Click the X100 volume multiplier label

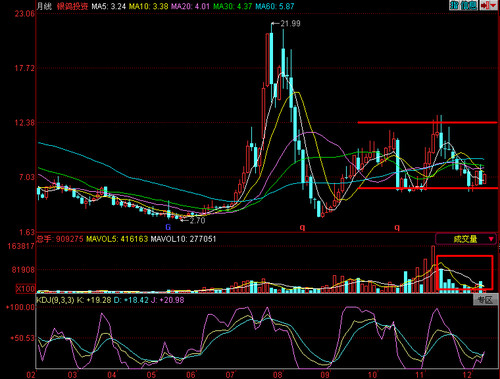[x=25, y=289]
